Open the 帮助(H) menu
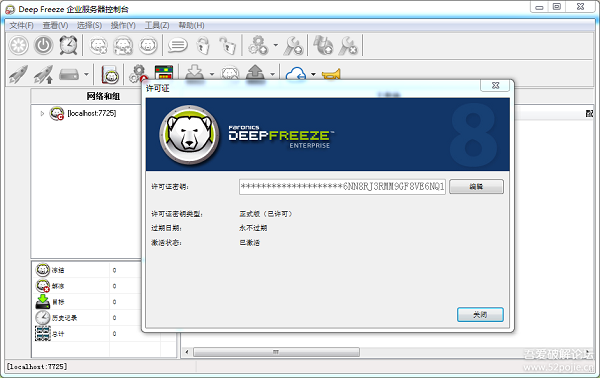600x378 pixels. click(x=191, y=25)
